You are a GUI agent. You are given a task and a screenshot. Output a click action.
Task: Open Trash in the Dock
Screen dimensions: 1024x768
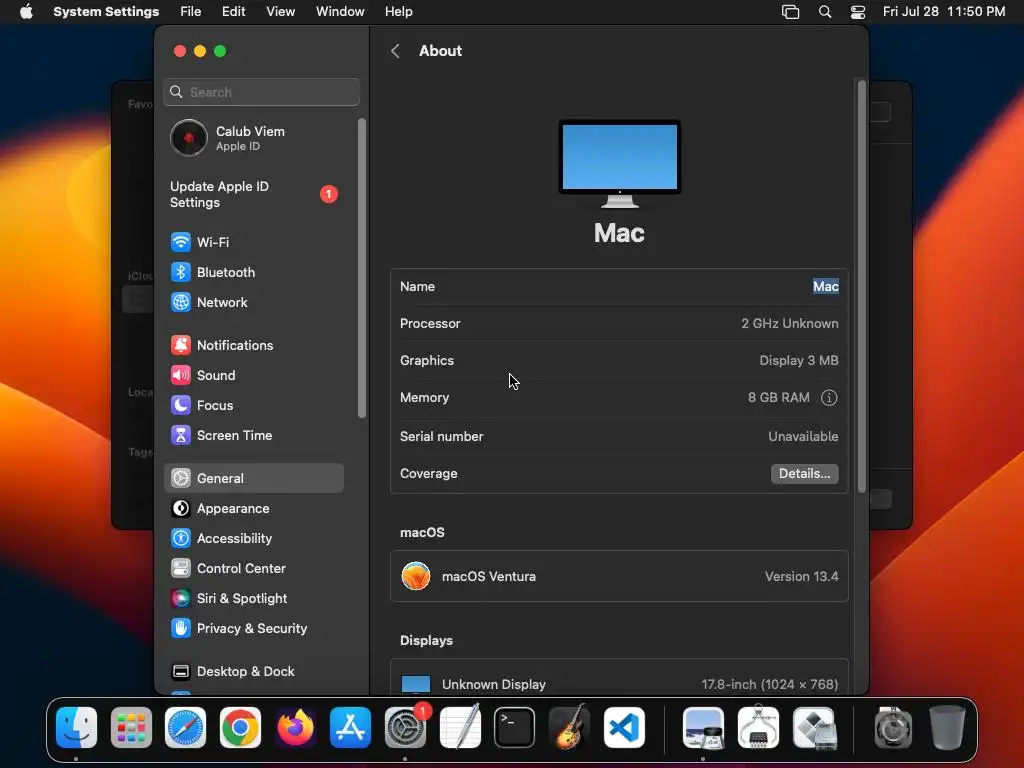click(x=947, y=727)
